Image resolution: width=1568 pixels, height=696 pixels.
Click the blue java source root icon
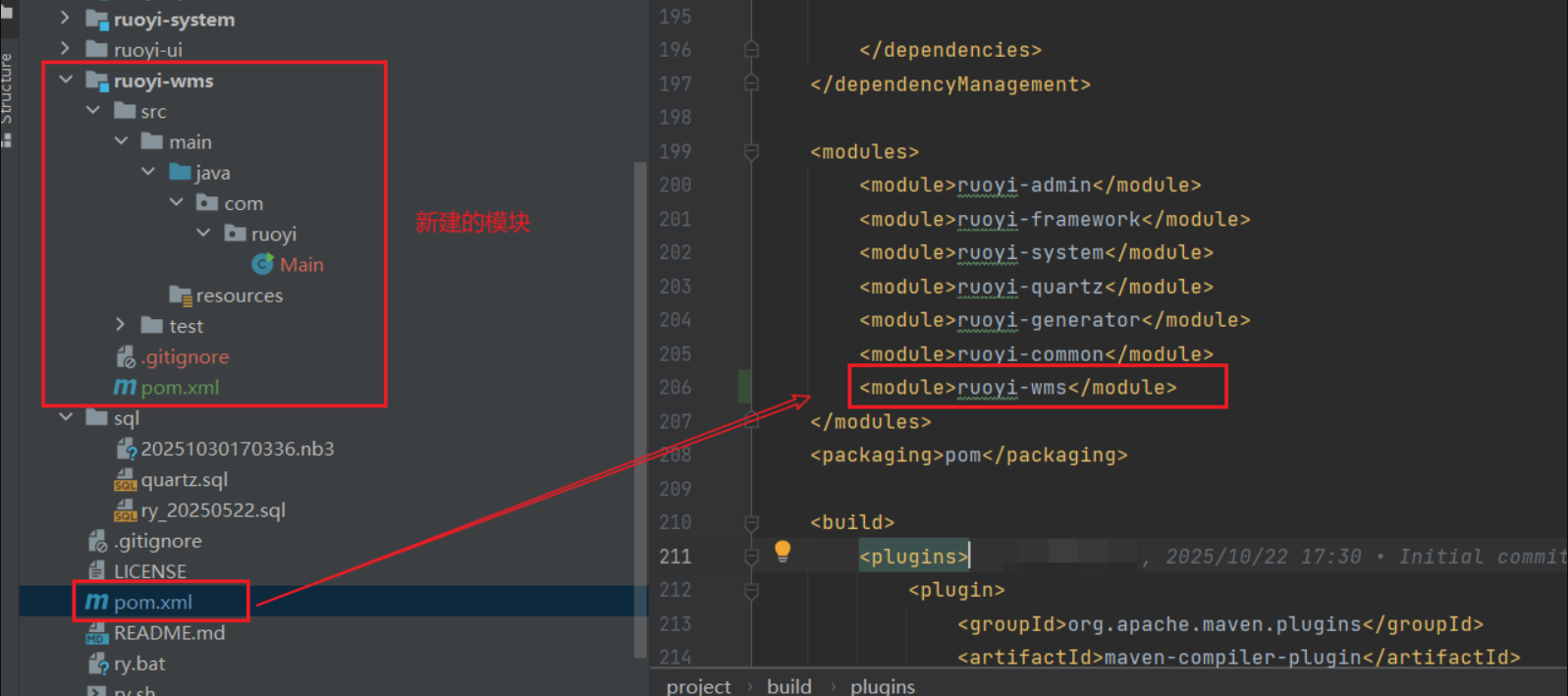coord(180,172)
